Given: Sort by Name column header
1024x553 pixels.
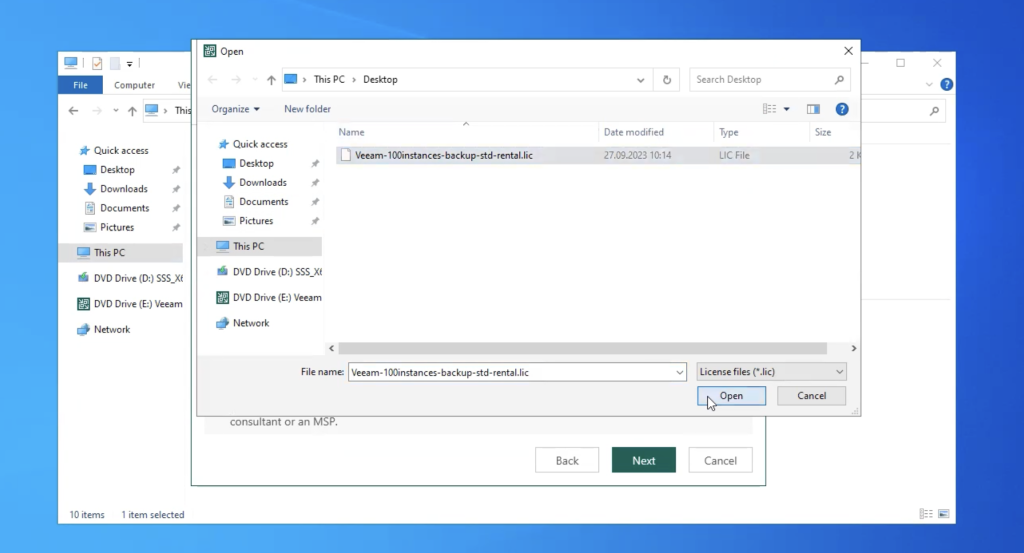Looking at the screenshot, I should (x=351, y=132).
